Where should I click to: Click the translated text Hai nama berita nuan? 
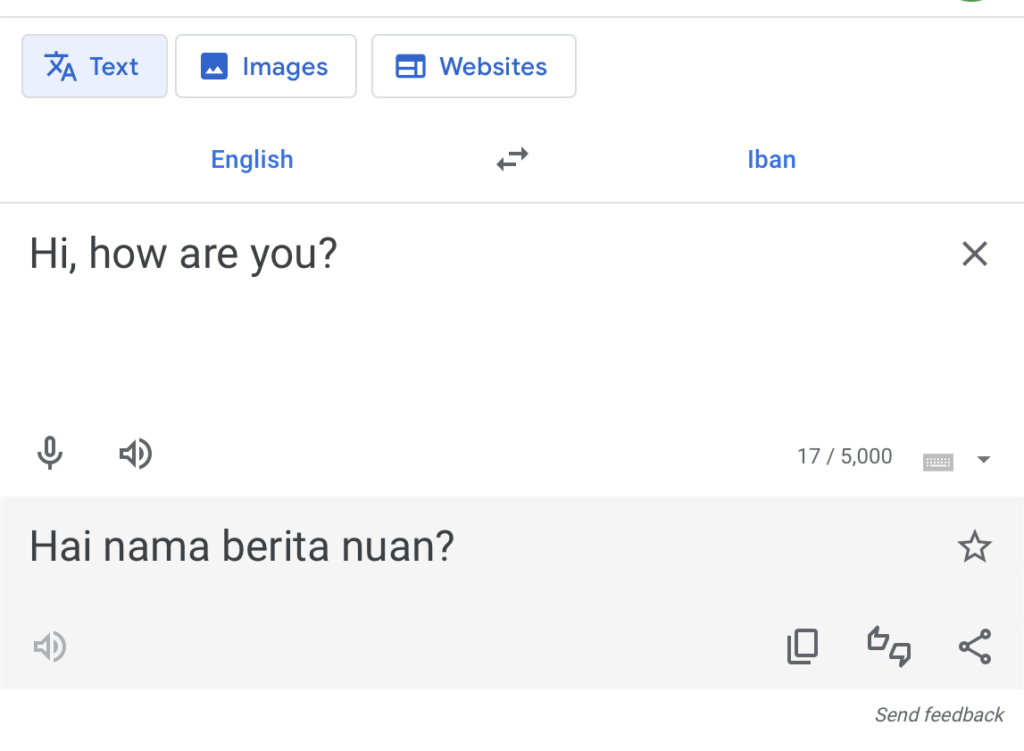tap(242, 546)
